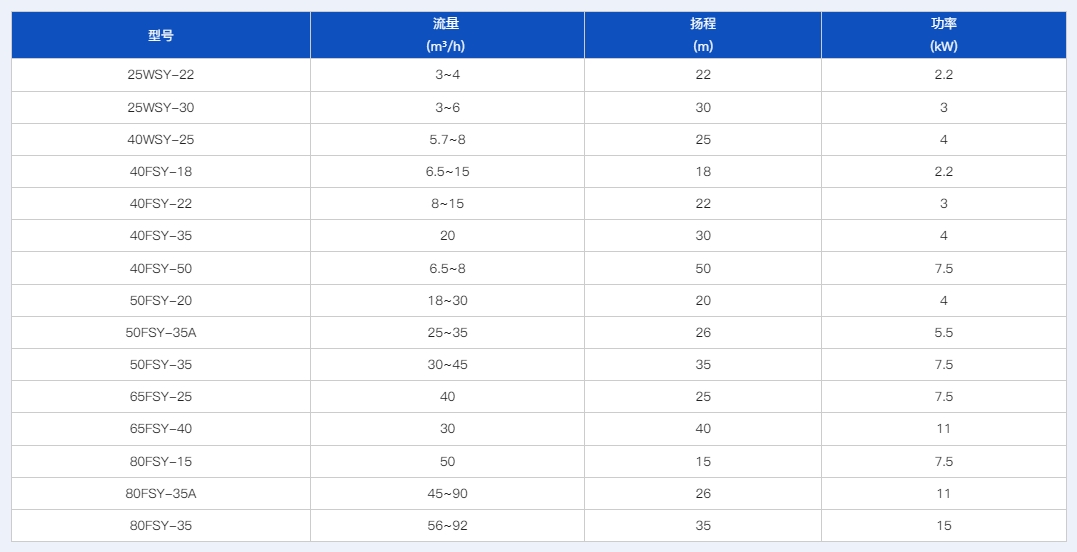Select the 25WSY-22 model cell
This screenshot has height=552, width=1077.
161,75
